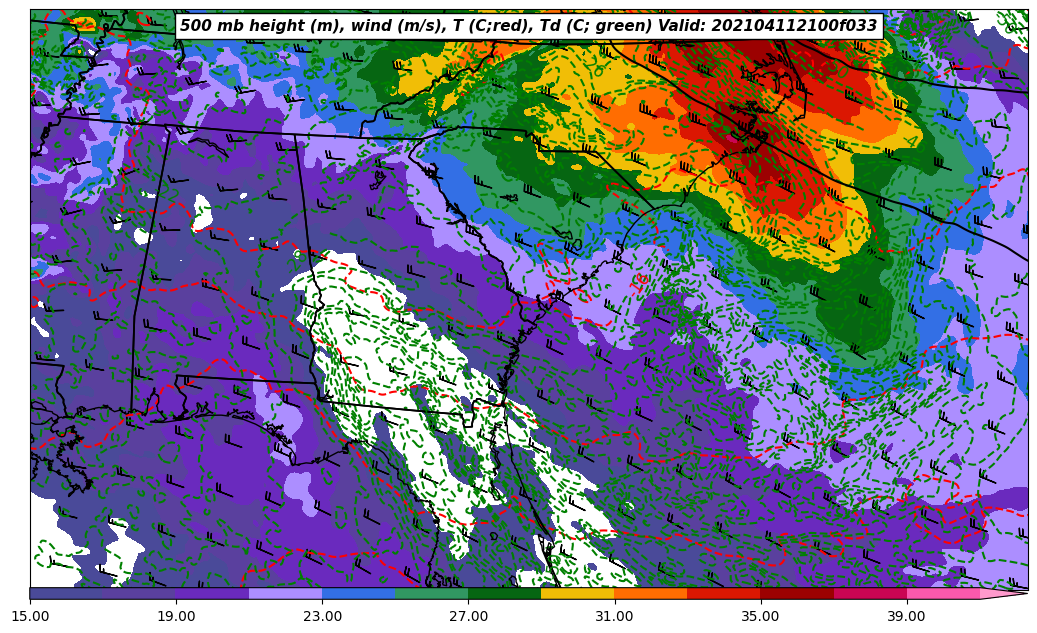Click the 23.00 colorbar tick label
Screen dimensions: 1037x633
(x=322, y=616)
